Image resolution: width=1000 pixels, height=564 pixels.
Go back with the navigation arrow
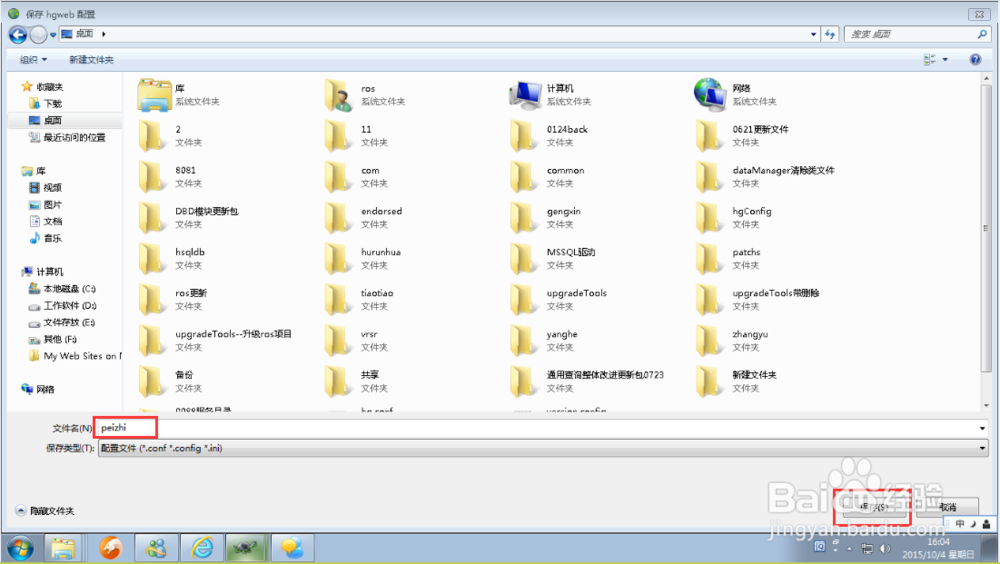coord(18,34)
